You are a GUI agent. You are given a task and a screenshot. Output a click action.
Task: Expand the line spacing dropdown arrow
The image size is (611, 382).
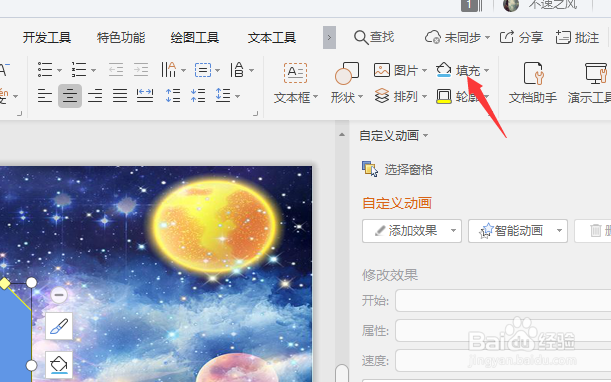(x=237, y=96)
